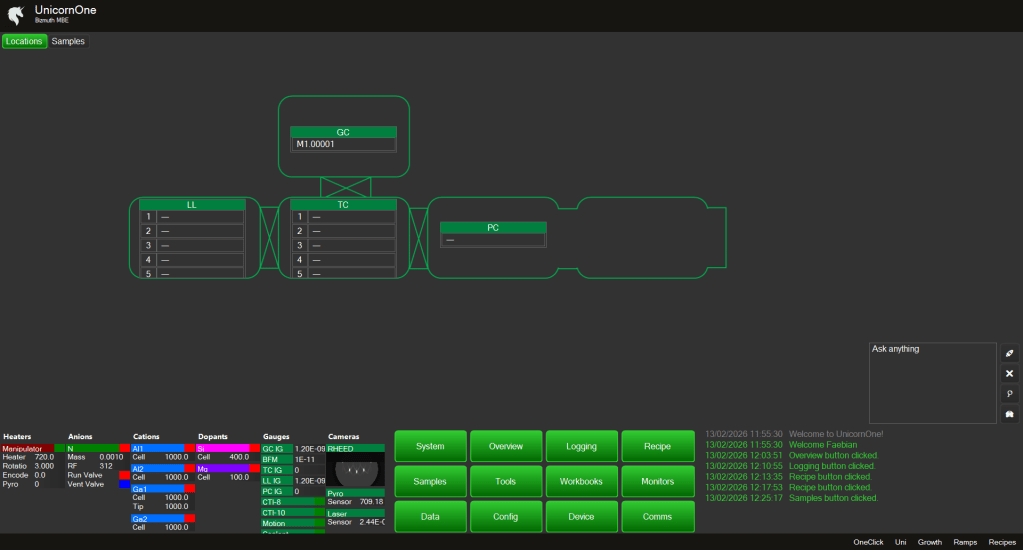Screen dimensions: 1023x550
Task: Click the X icon beside the chat box
Action: pyautogui.click(x=1009, y=373)
